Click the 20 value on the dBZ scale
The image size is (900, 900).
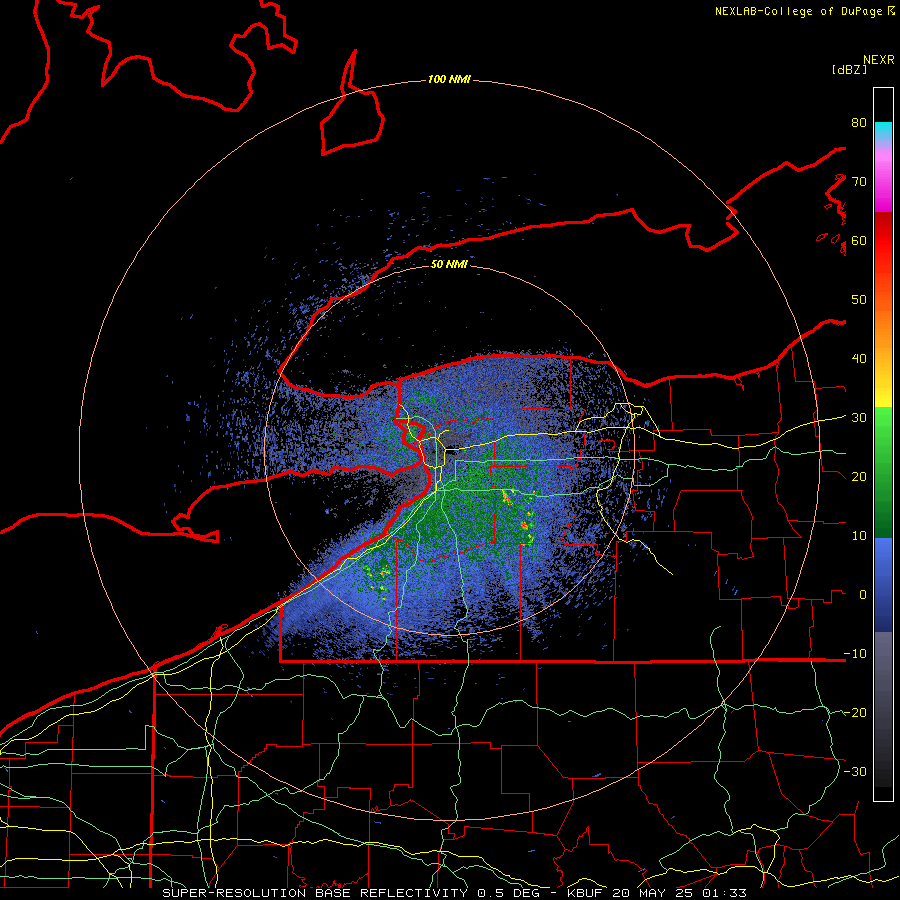859,476
